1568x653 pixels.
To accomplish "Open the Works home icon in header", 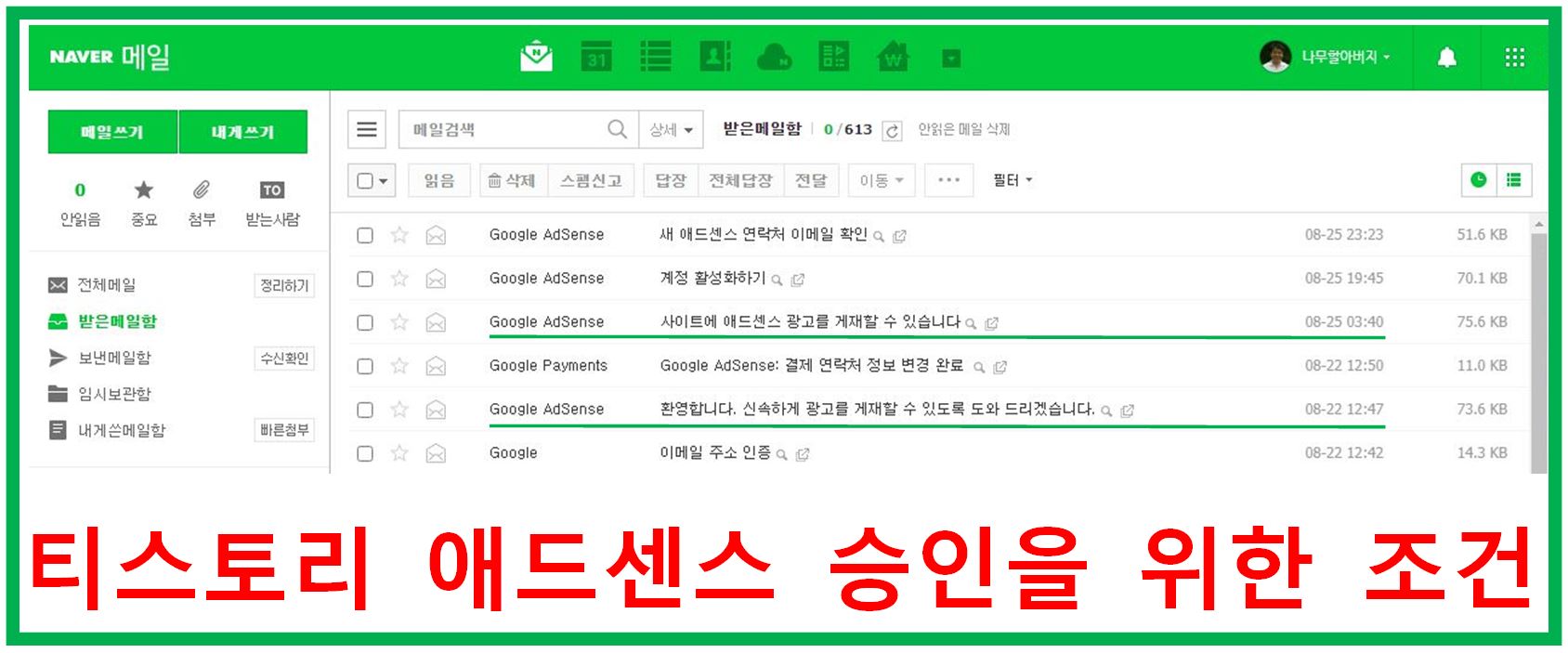I will point(893,57).
